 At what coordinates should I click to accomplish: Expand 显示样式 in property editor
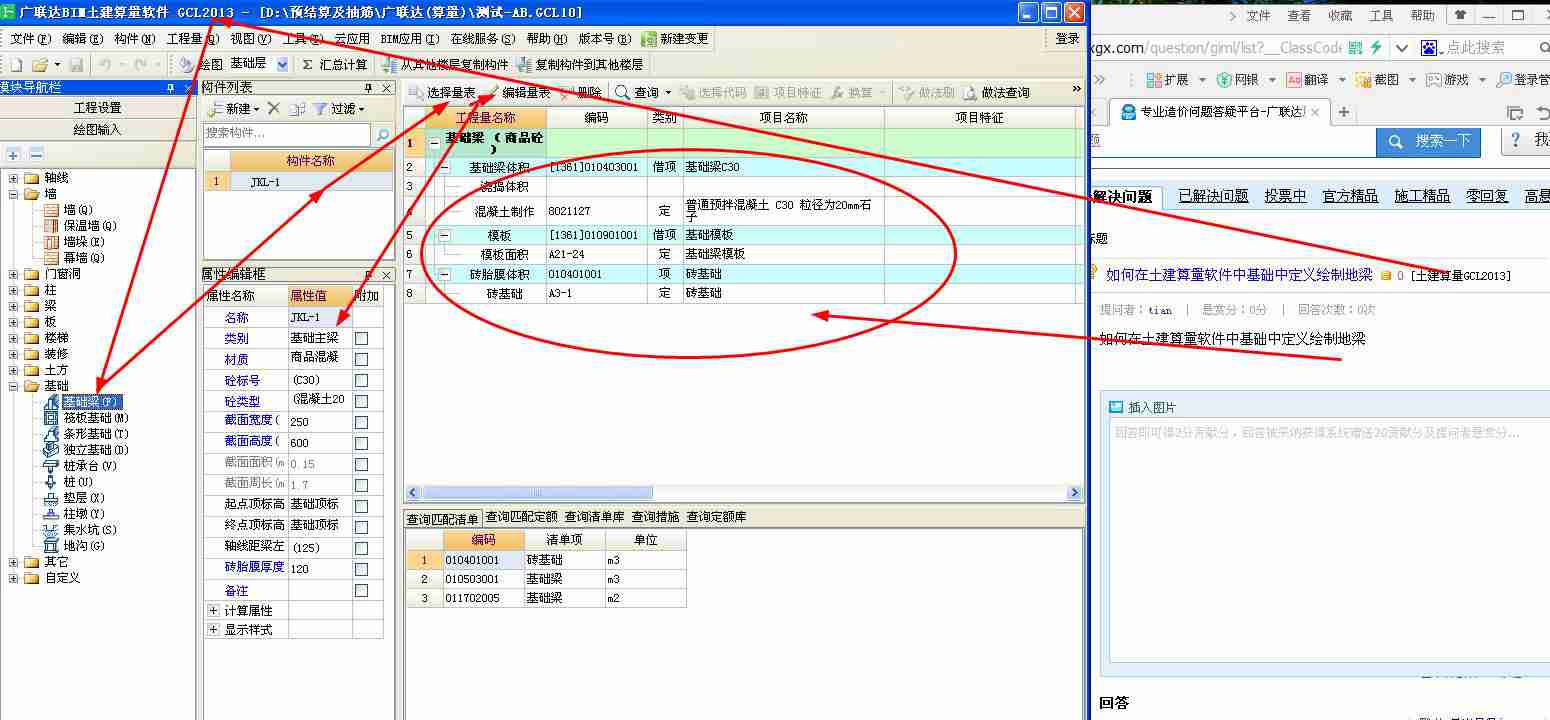point(213,630)
